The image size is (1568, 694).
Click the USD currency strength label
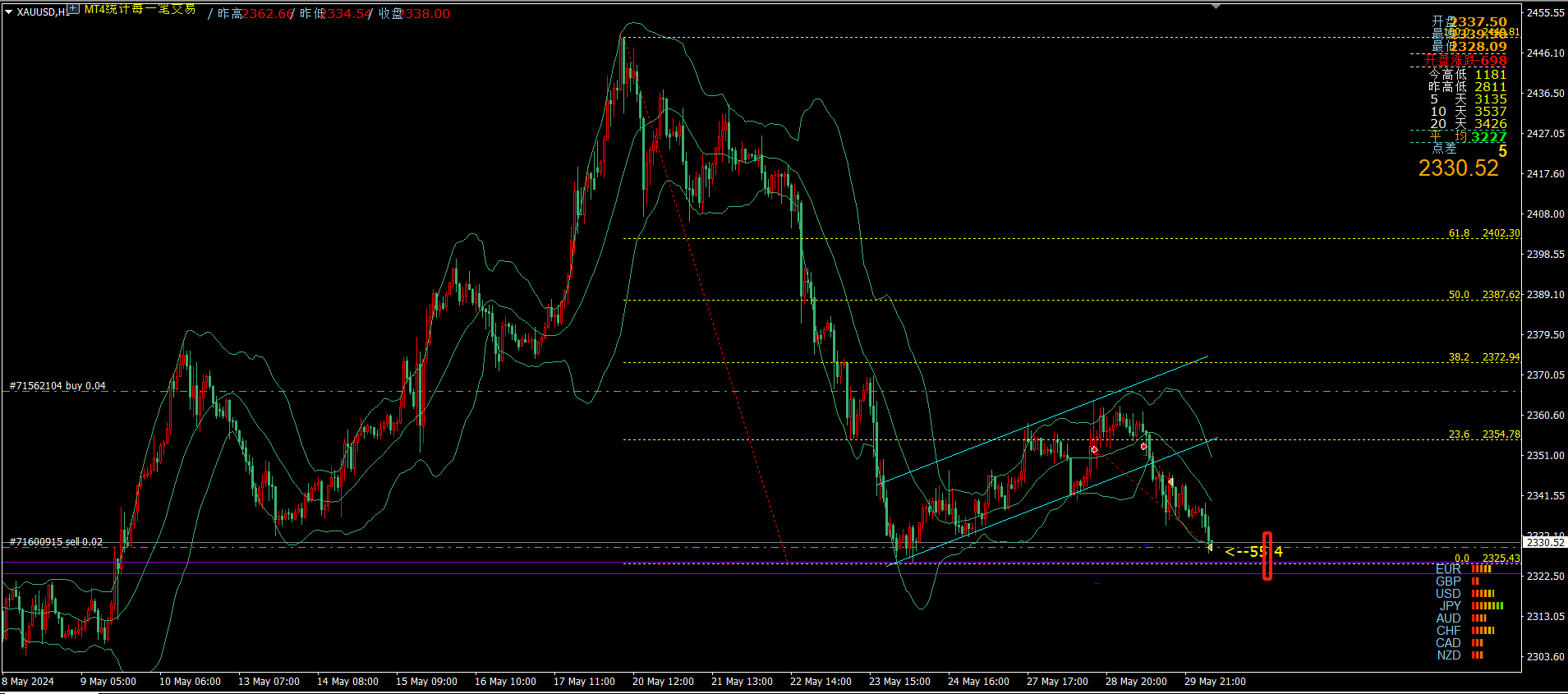[x=1448, y=594]
